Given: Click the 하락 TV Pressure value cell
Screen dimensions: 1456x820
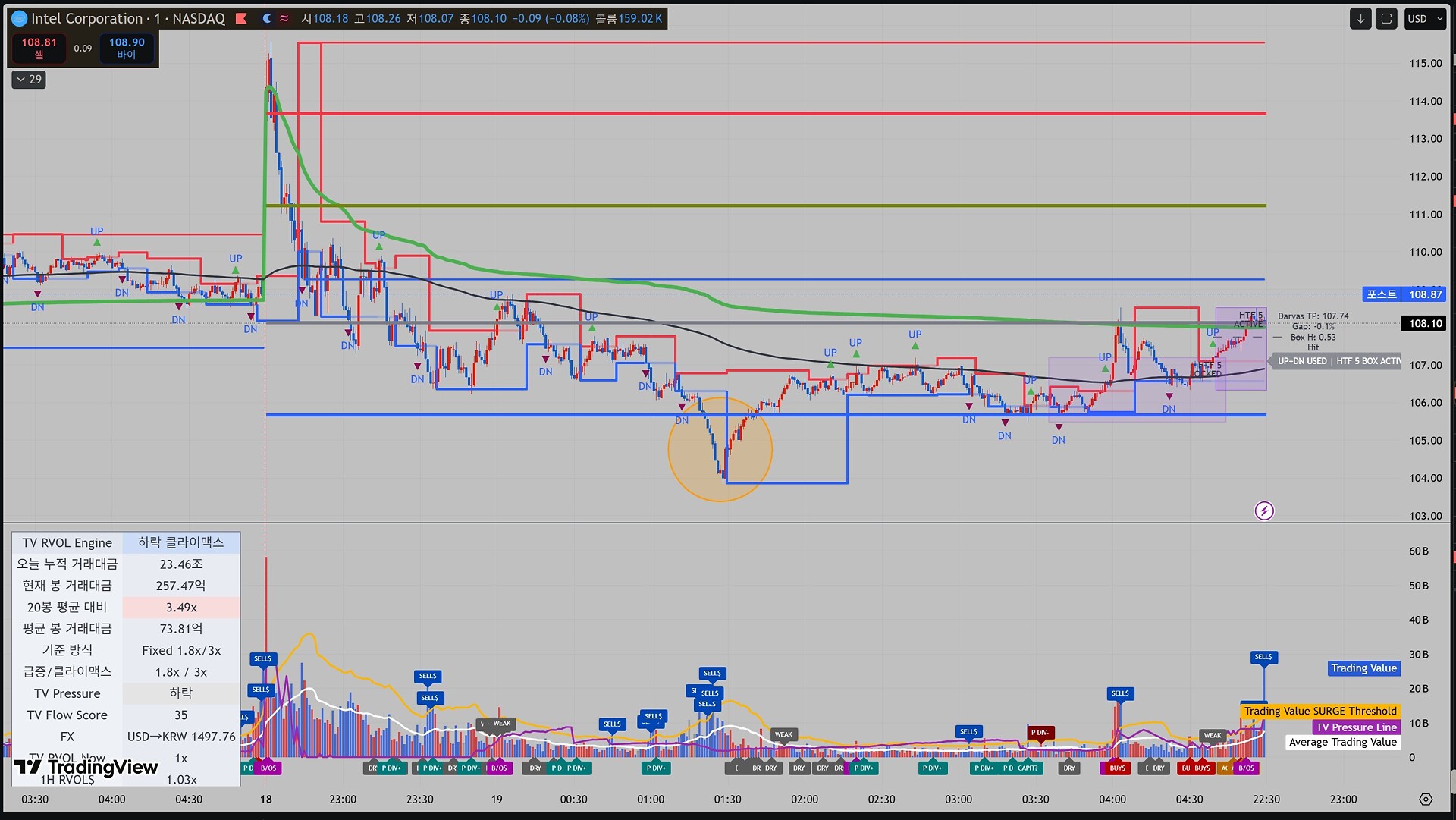Looking at the screenshot, I should coord(181,693).
